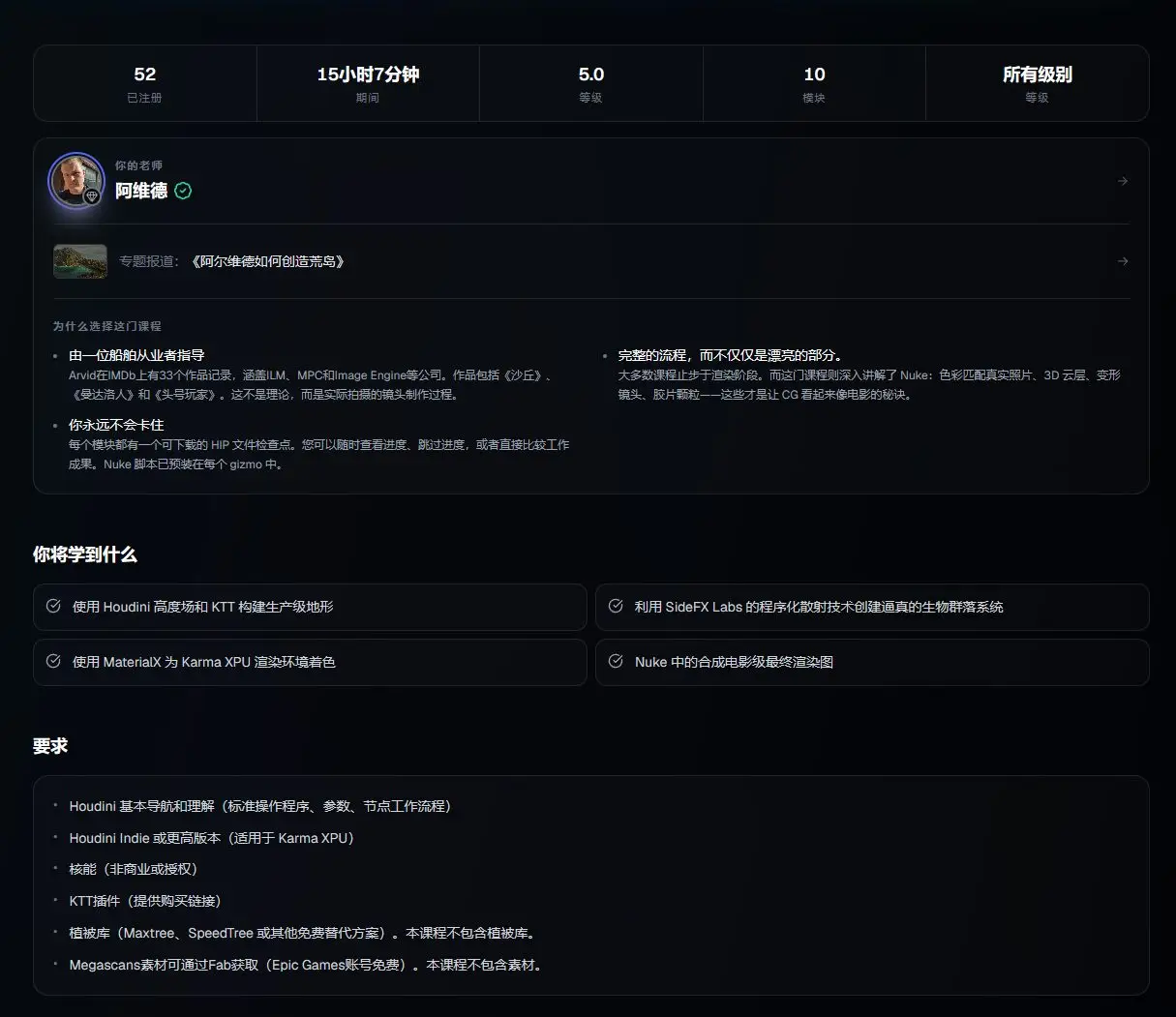Click the check icon beside Houdini 高度场和 KTT item
Viewport: 1176px width, 1017px height.
54,606
